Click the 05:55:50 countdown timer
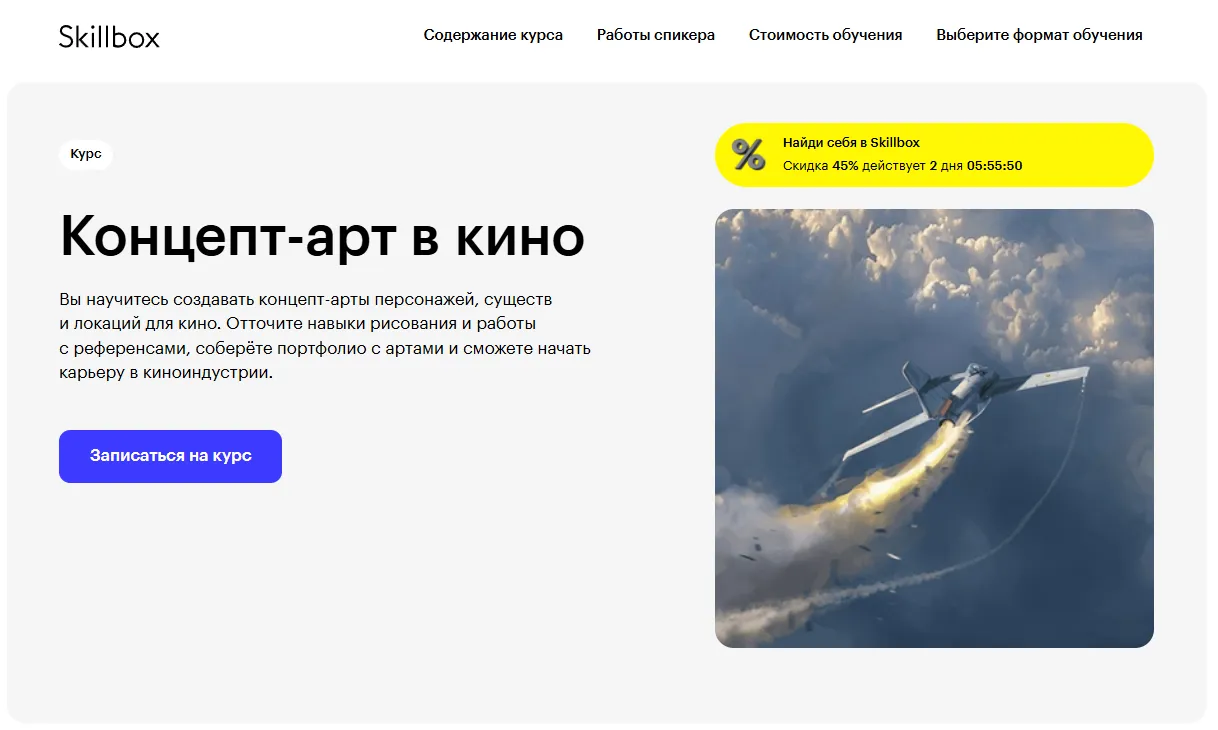 [994, 166]
